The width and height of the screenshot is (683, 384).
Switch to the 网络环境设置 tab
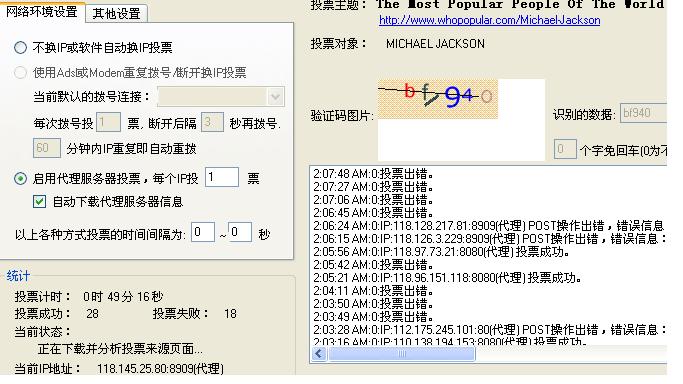[42, 12]
